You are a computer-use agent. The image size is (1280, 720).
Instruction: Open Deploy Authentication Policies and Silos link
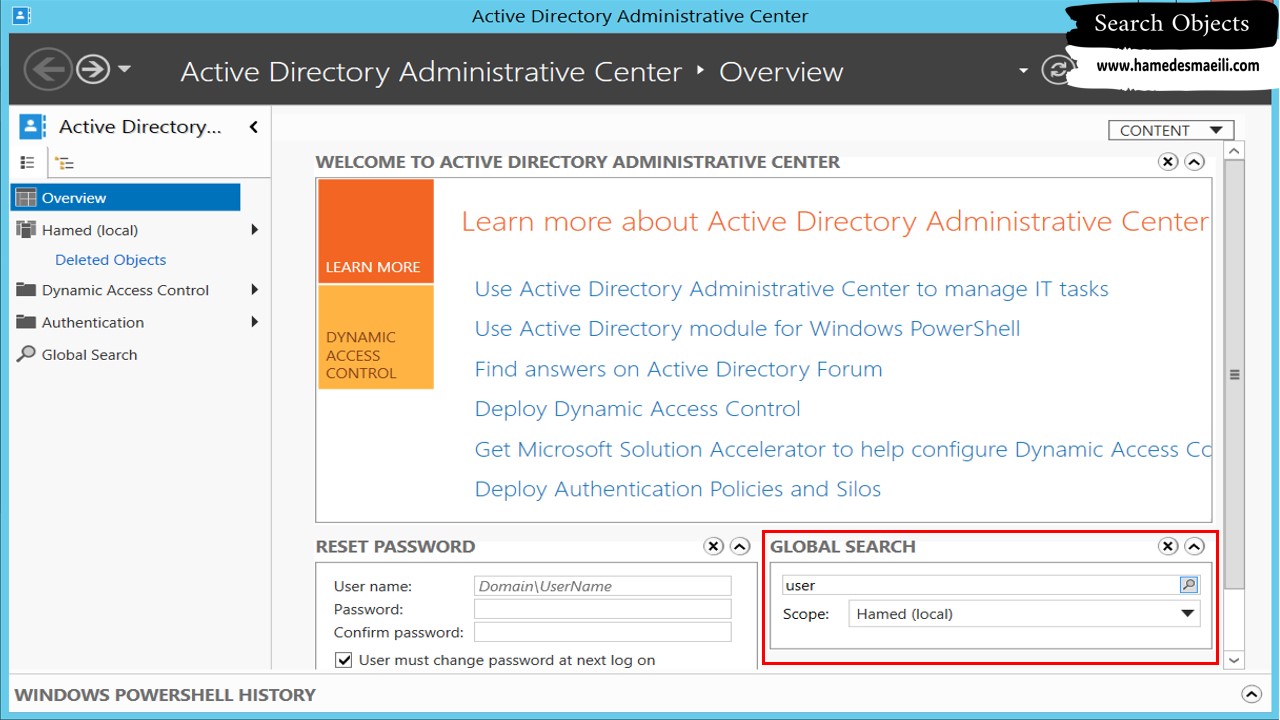coord(678,489)
